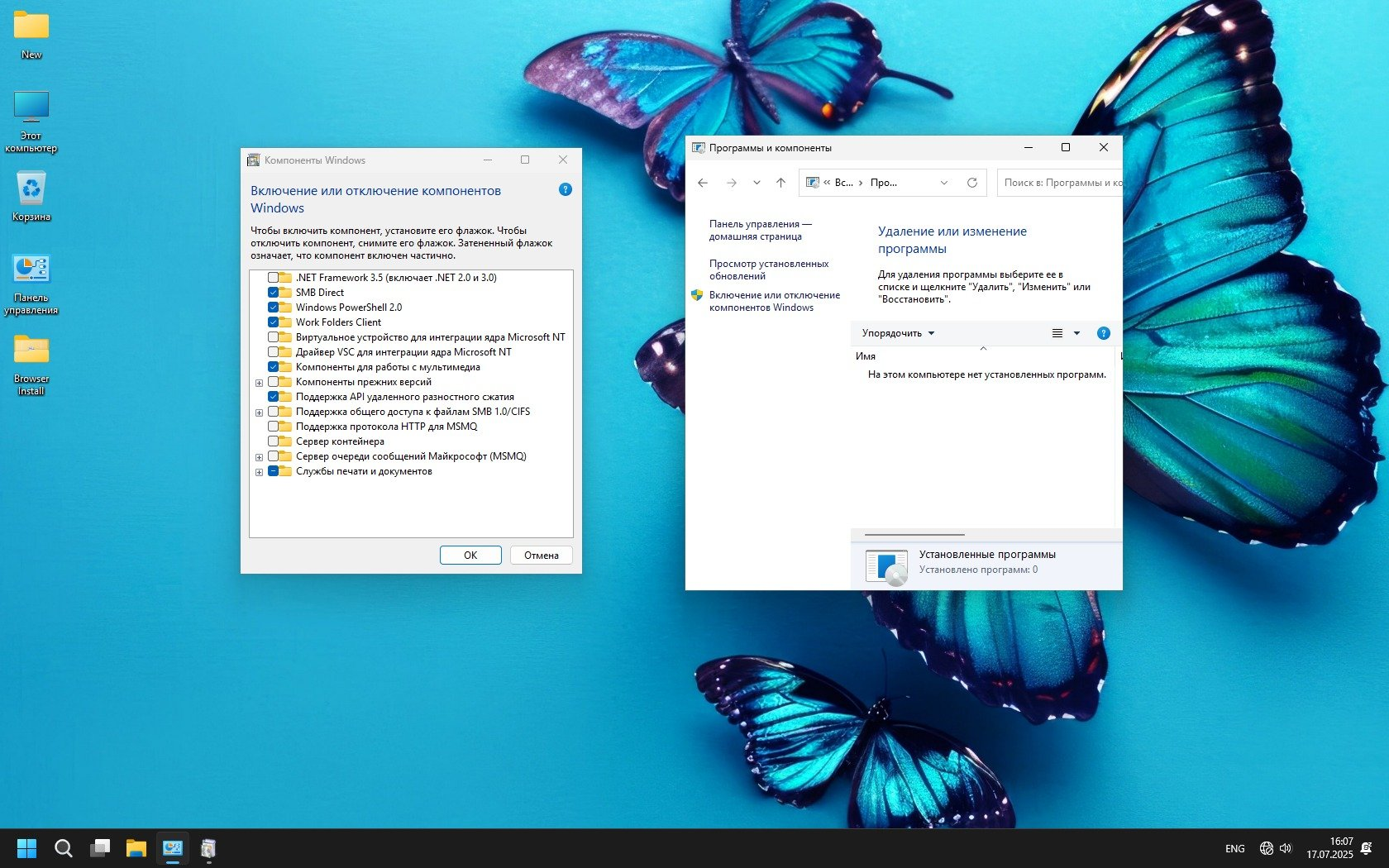Enable the .NET Framework 3.5 checkbox
Image resolution: width=1389 pixels, height=868 pixels.
click(x=273, y=278)
